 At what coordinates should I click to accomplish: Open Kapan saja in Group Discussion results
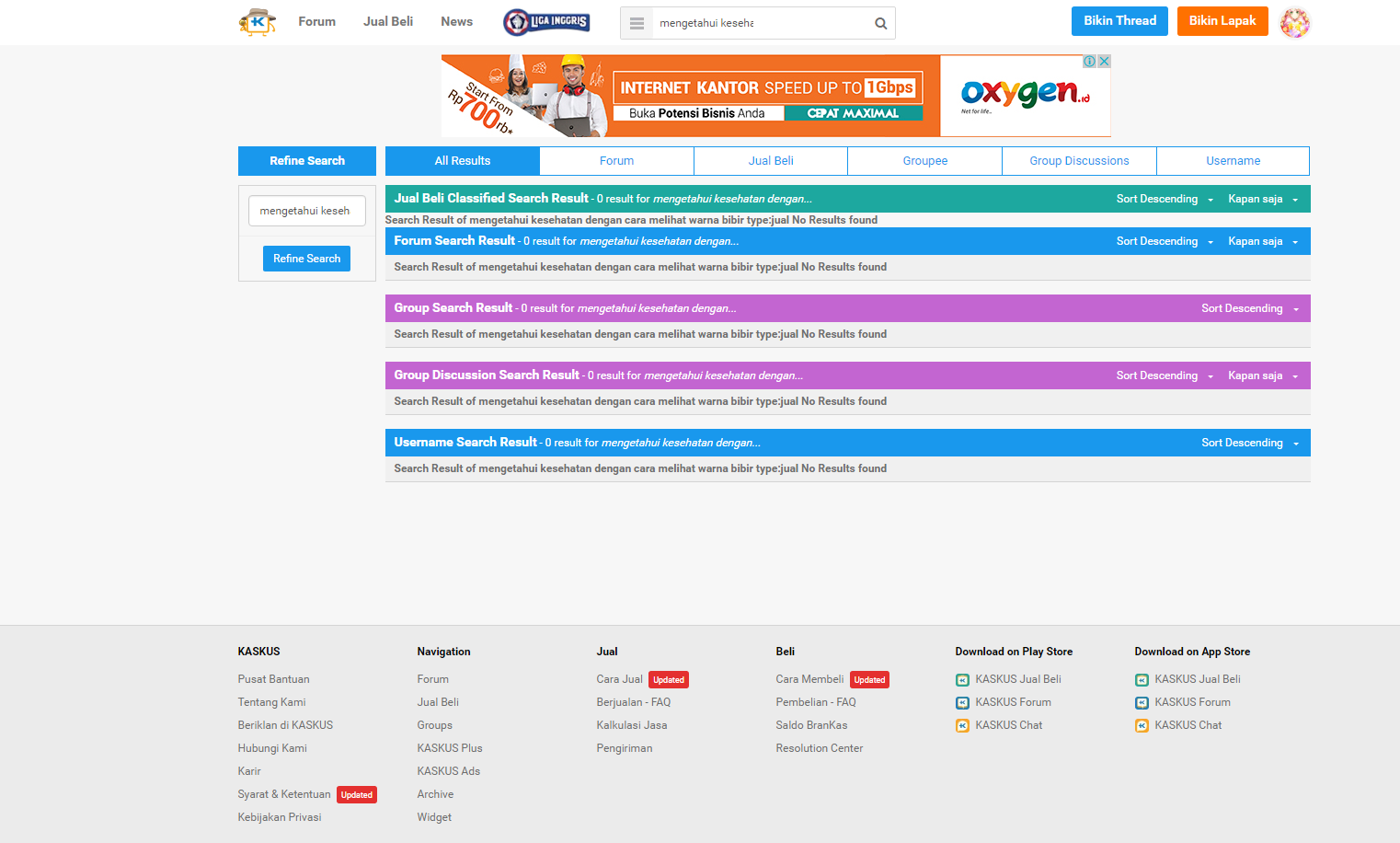tap(1263, 375)
